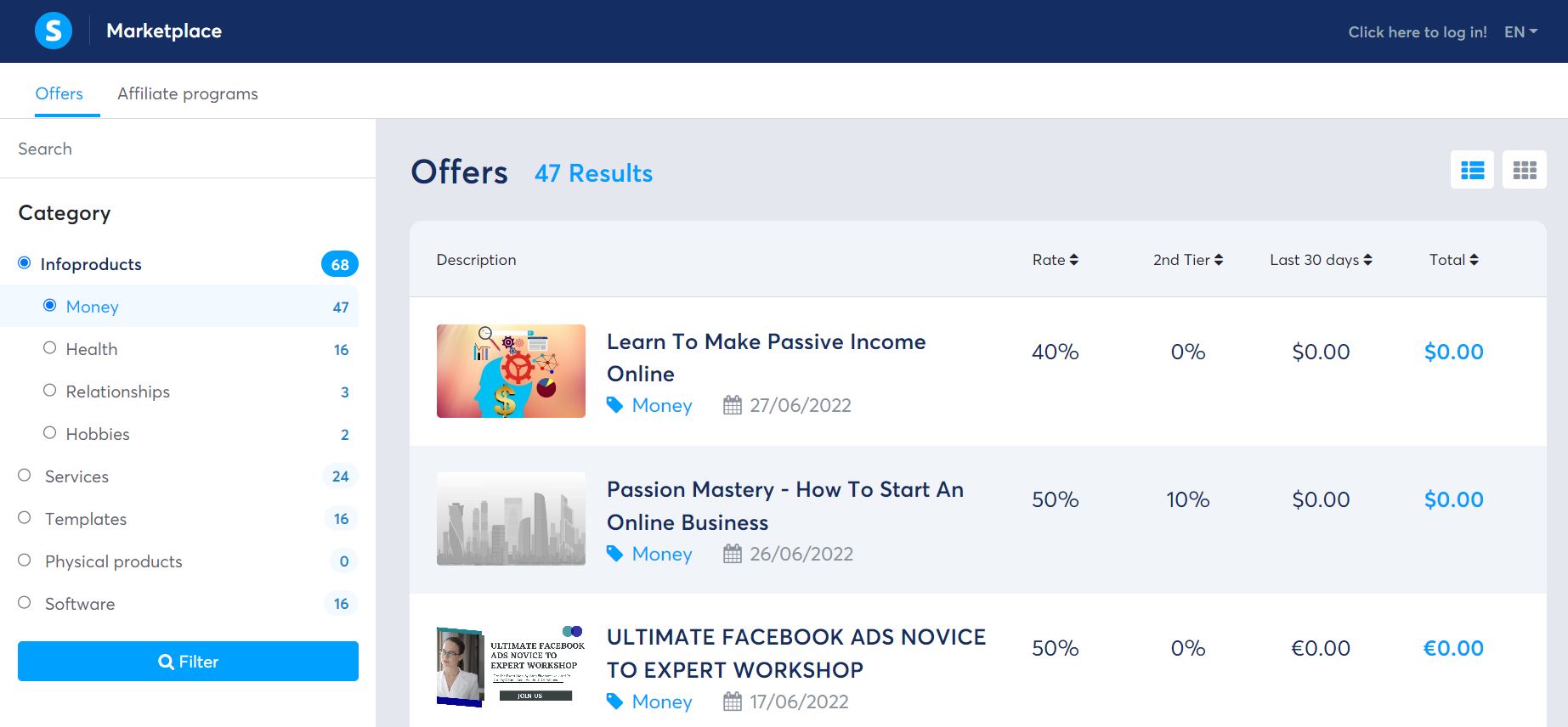Switch to the Offers tab

coord(59,93)
